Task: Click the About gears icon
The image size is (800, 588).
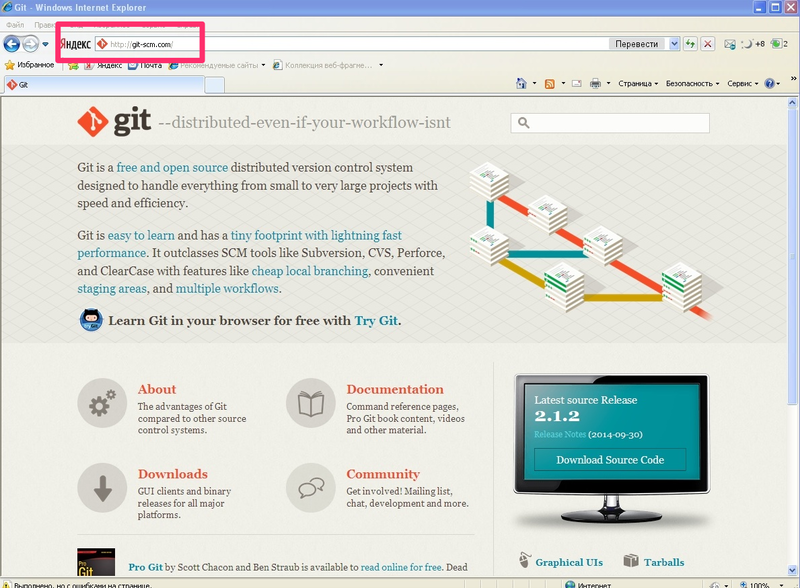Action: (102, 403)
